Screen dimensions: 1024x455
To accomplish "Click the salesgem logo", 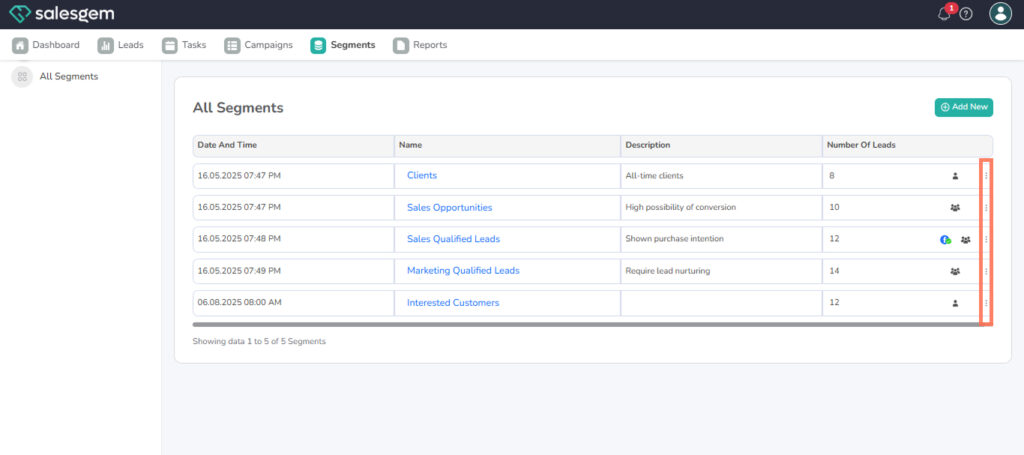I will click(x=61, y=14).
